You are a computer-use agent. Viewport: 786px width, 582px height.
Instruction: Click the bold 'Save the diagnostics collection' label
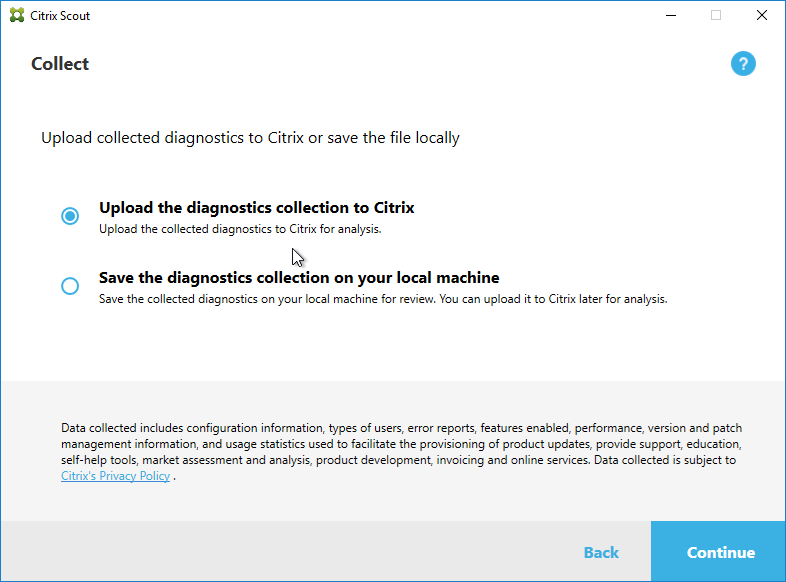(299, 278)
